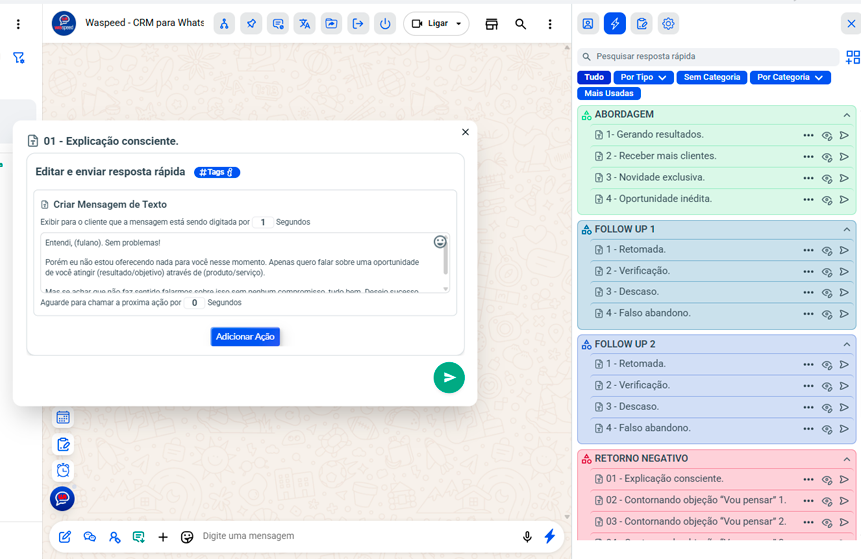Click the settings gear in side panel
Image resolution: width=861 pixels, height=559 pixels.
669,24
